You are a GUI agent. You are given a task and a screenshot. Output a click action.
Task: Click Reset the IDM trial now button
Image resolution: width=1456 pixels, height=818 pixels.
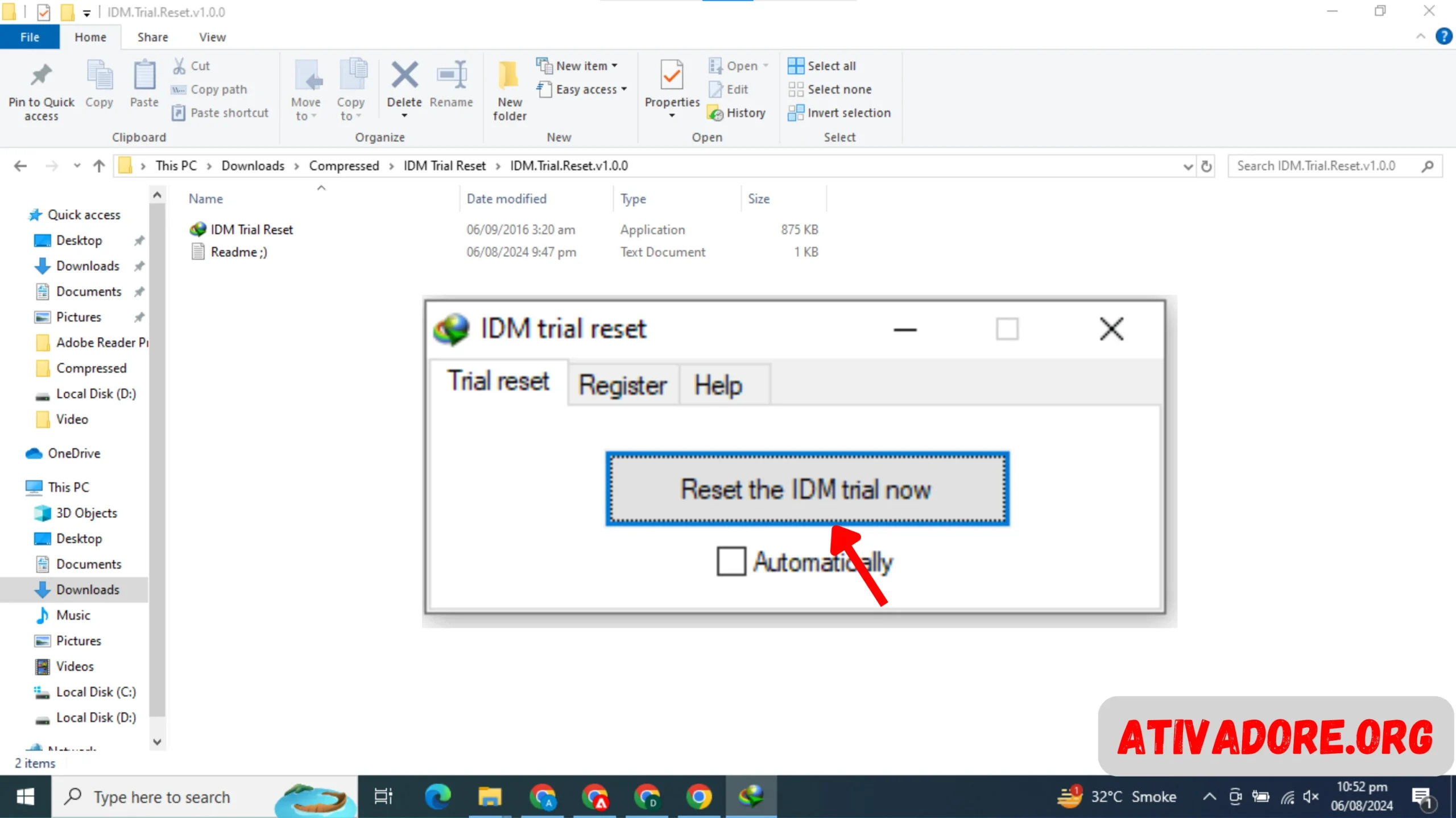(x=806, y=489)
